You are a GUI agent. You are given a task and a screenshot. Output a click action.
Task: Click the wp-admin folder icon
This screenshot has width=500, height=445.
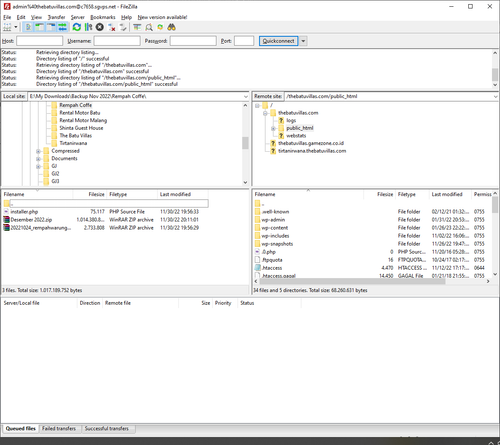(257, 220)
